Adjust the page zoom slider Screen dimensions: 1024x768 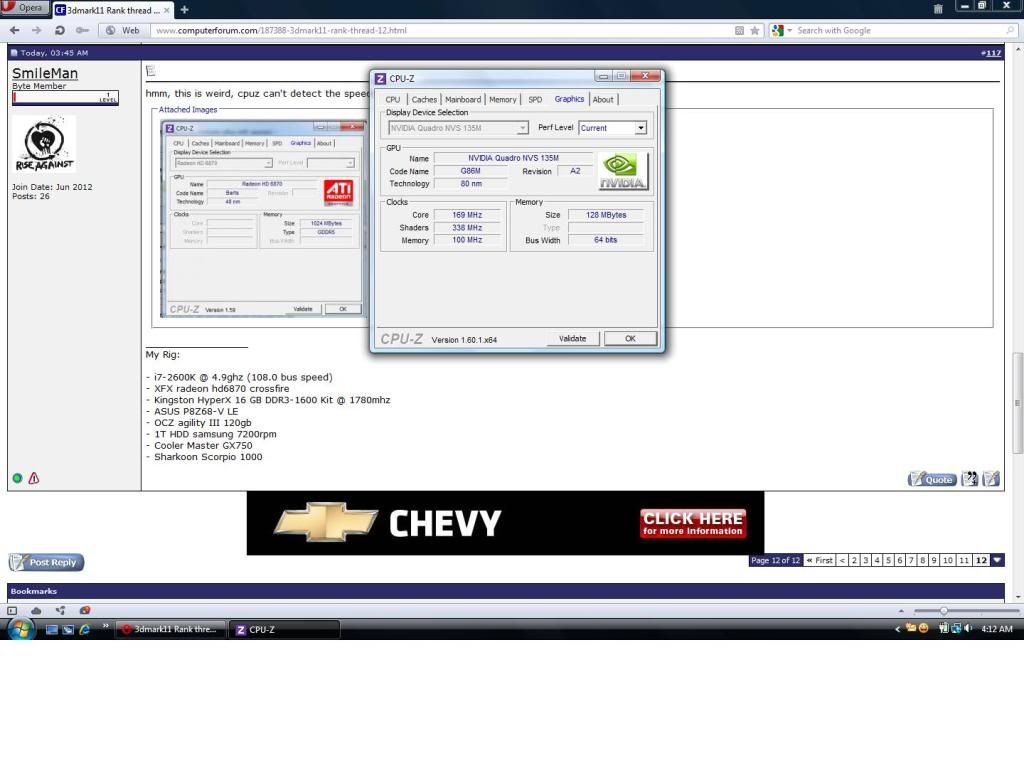click(944, 611)
